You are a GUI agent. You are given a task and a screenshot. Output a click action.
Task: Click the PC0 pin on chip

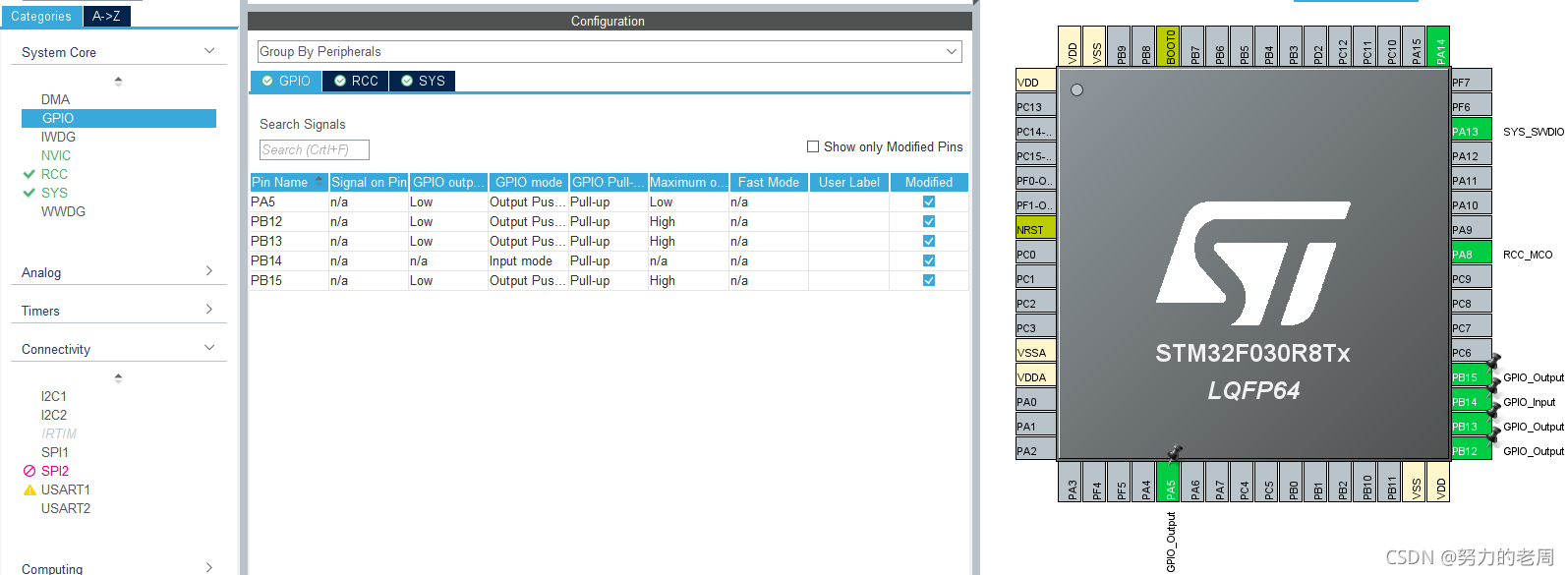1035,253
